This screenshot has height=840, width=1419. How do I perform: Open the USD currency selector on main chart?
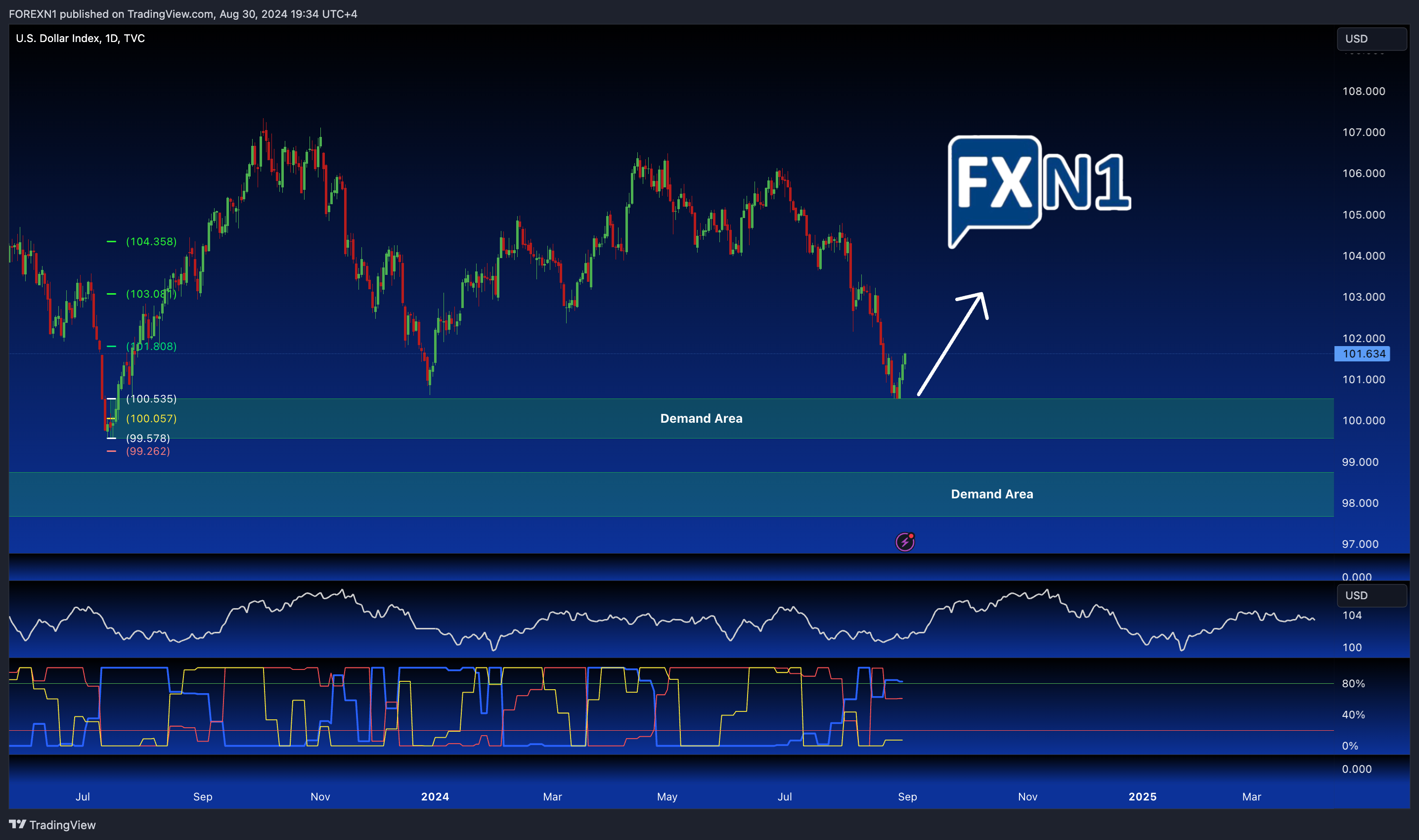1372,39
